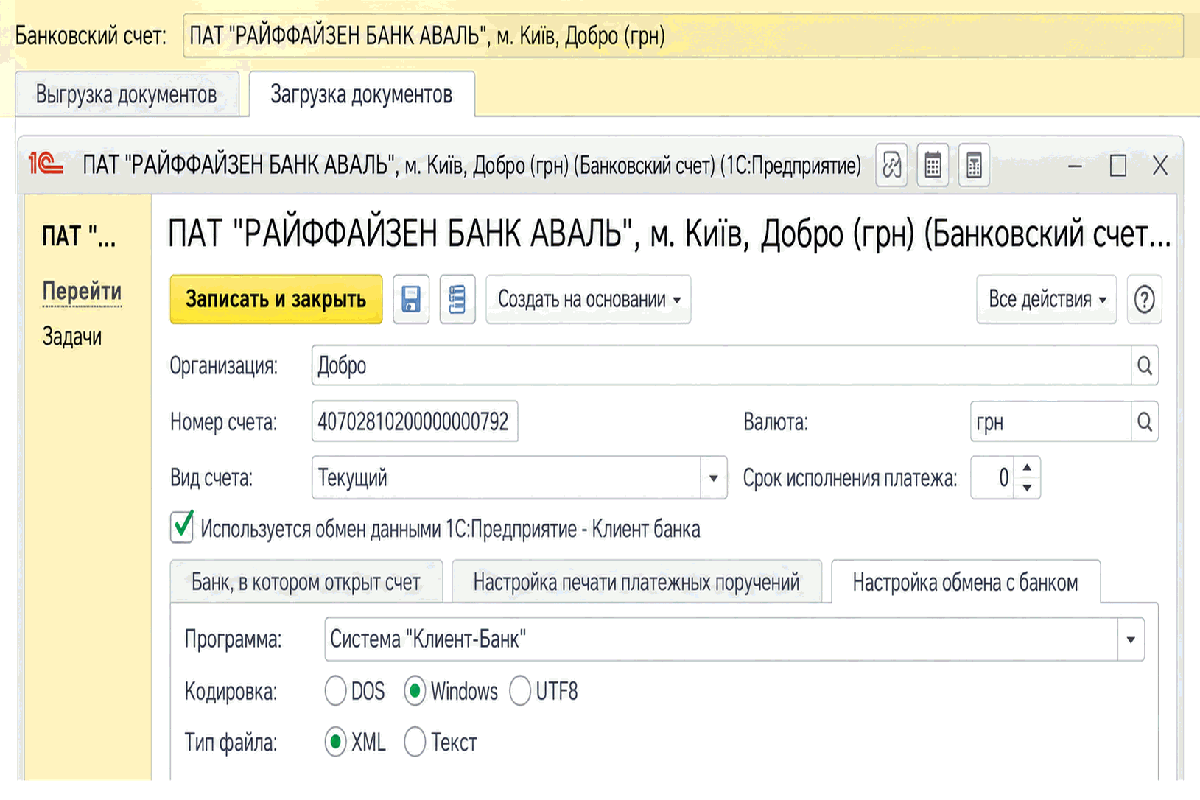Click the 1C logo icon in title bar

(45, 166)
